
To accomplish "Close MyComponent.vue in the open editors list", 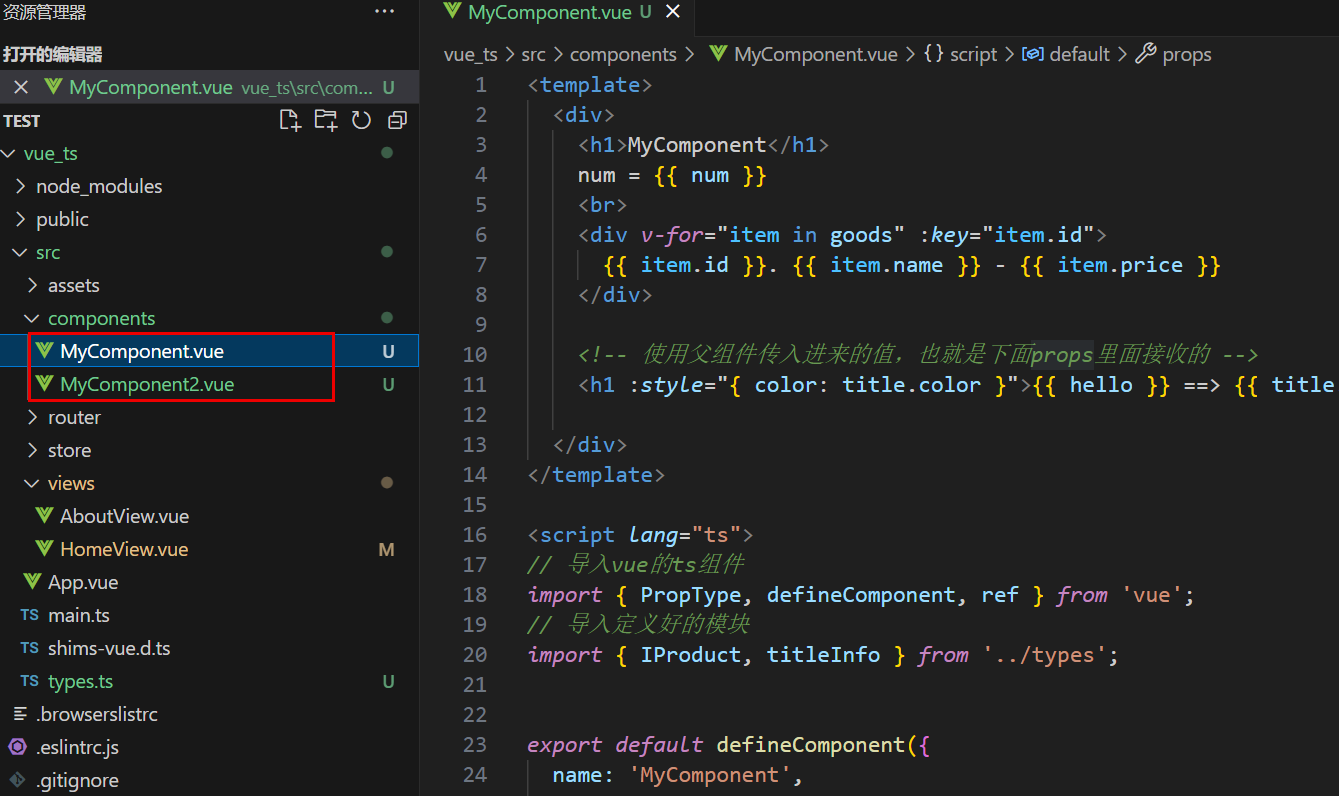I will pos(21,87).
